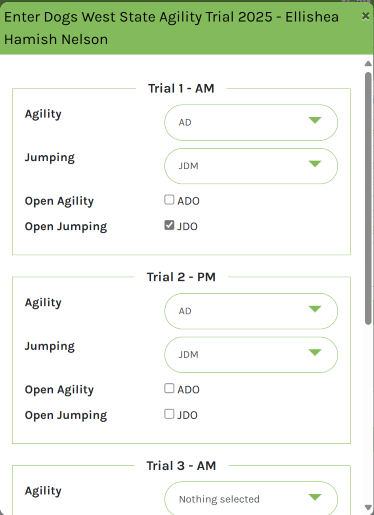Screen dimensions: 374x515
Task: Click scrollbar down arrow
Action: pyautogui.click(x=368, y=508)
